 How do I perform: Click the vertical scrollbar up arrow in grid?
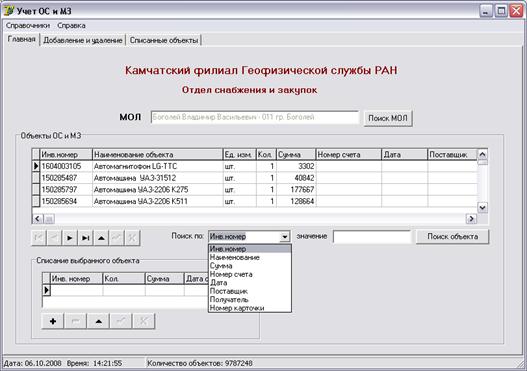point(482,155)
